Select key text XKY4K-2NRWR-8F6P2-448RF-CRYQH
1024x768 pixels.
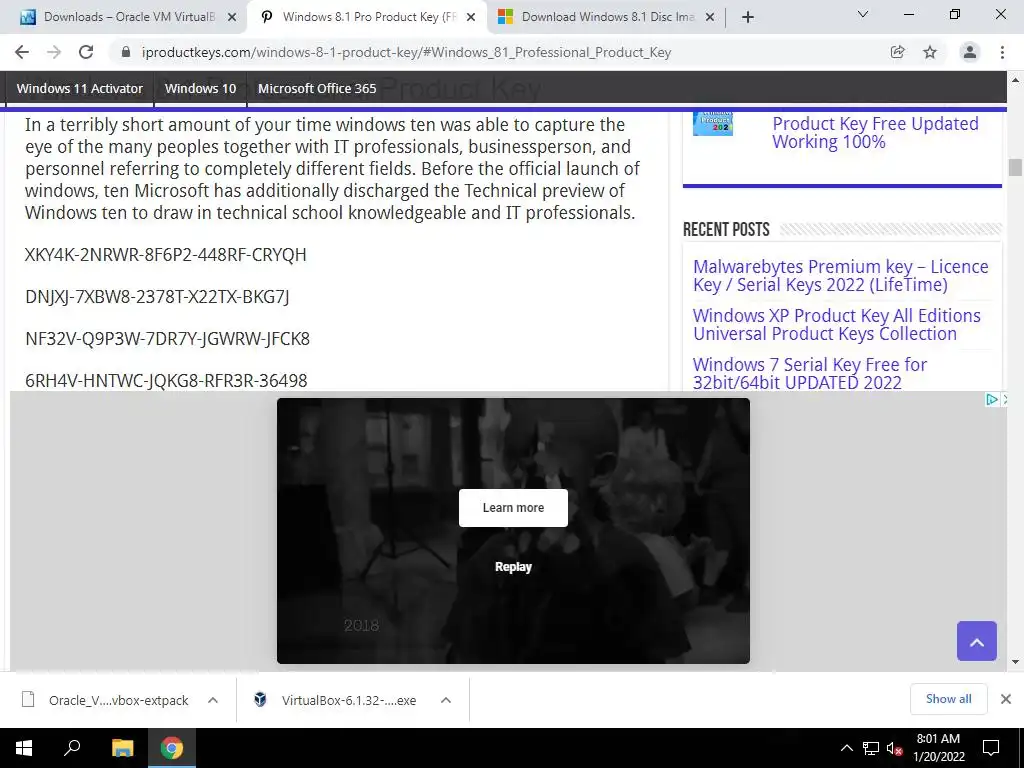click(x=166, y=255)
